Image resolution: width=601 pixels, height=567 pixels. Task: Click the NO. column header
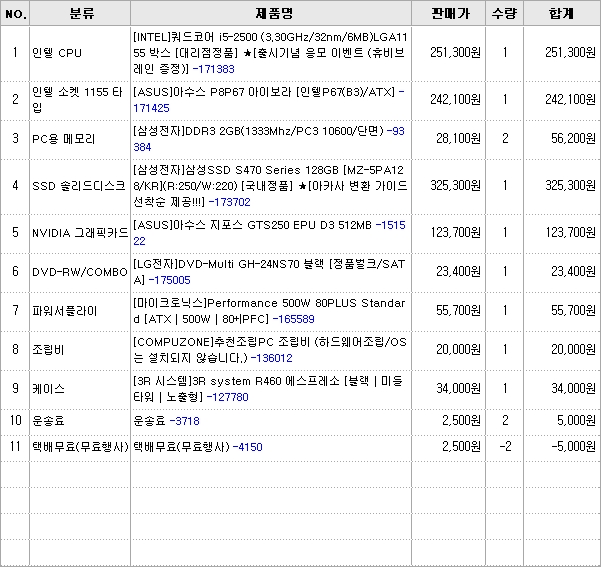coord(16,14)
